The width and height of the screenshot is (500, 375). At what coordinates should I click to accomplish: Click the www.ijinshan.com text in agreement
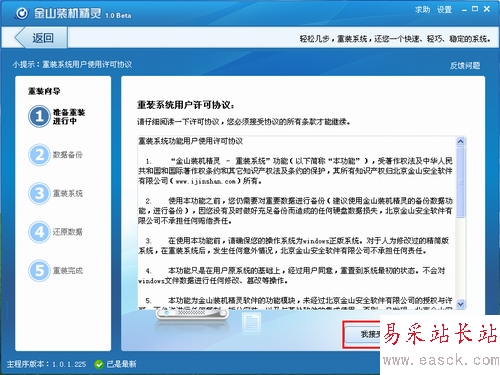pos(206,181)
